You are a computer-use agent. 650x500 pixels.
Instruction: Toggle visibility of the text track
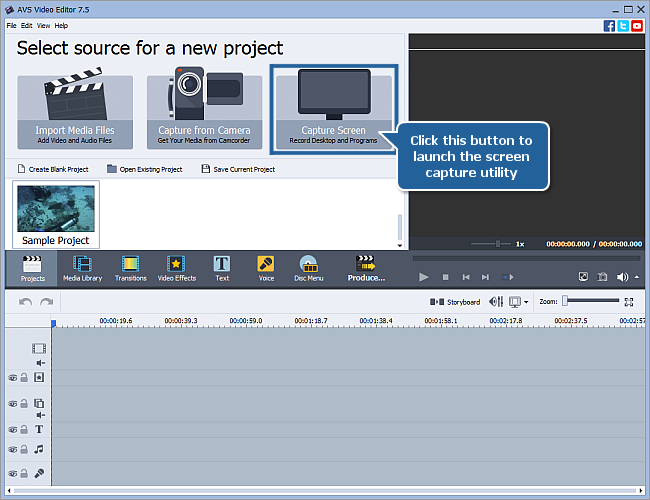pyautogui.click(x=13, y=430)
